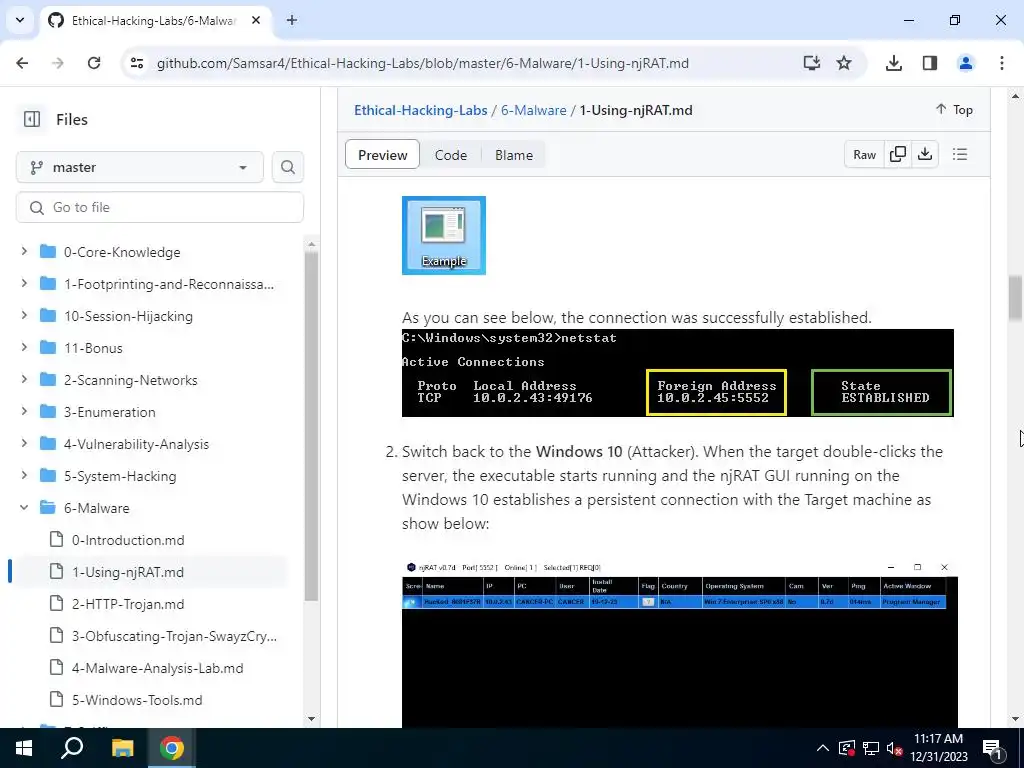
Task: Copy raw file contents icon
Action: point(898,154)
